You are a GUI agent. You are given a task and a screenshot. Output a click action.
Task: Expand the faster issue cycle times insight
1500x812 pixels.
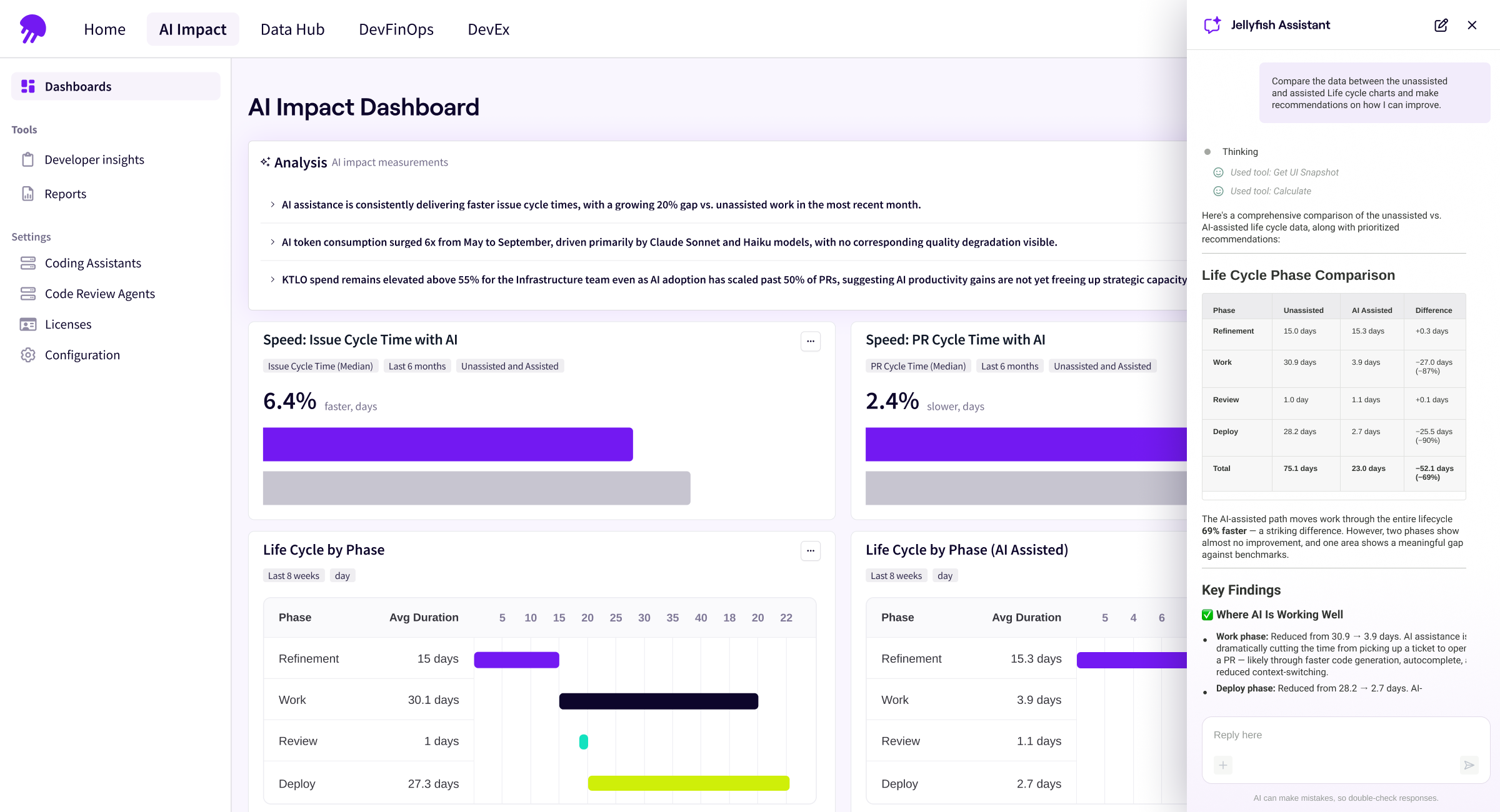272,204
